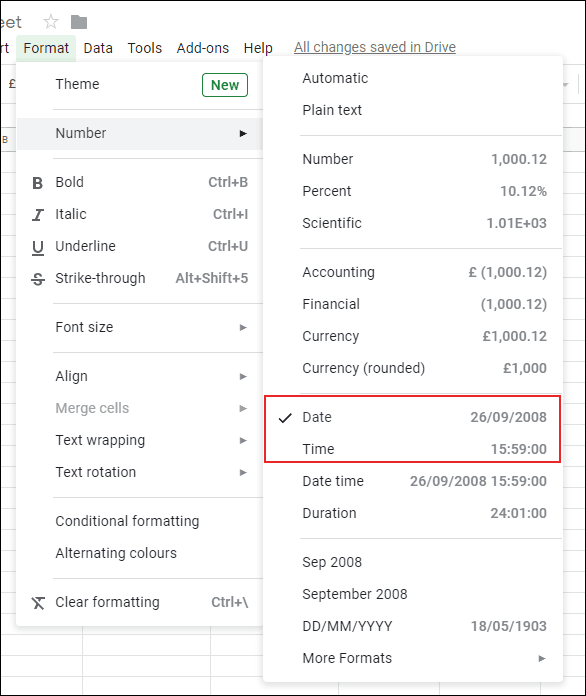The image size is (586, 696).
Task: Open the Data menu
Action: (98, 48)
